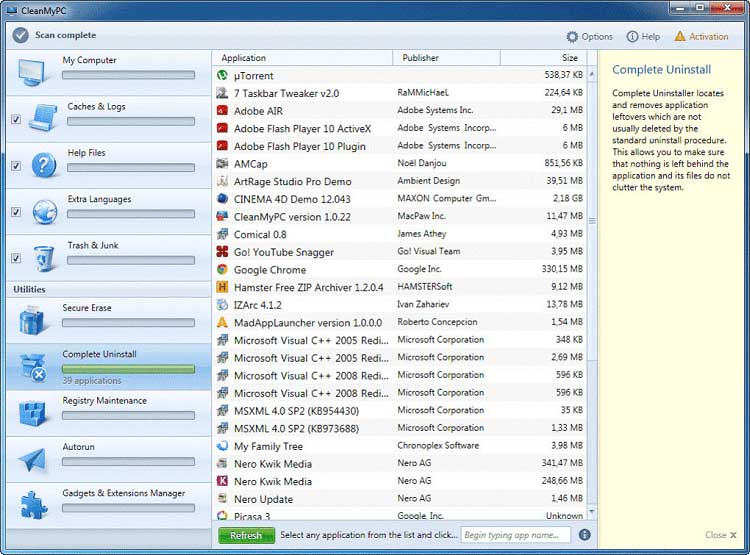Select the Adobe Flash Player 10 Plugin row
750x555 pixels.
click(x=399, y=146)
